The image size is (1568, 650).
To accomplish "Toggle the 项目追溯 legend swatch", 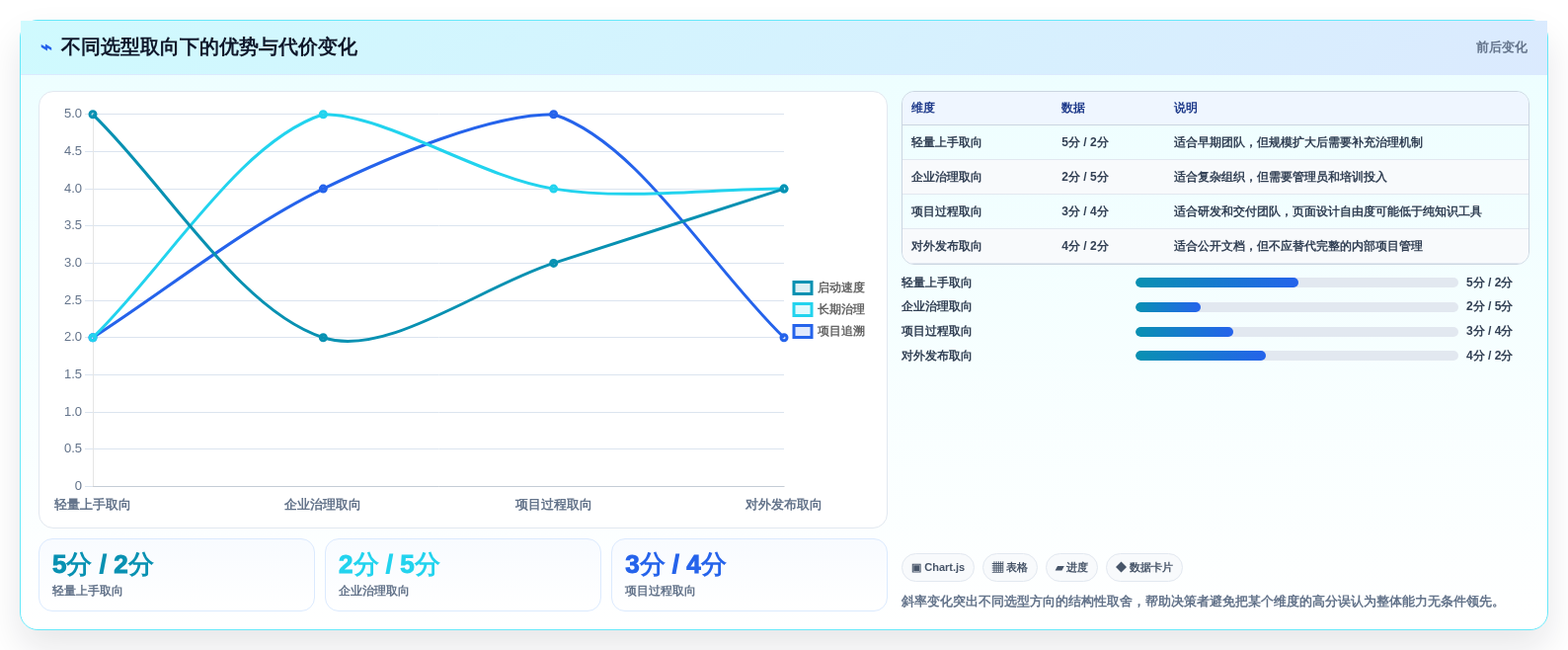I will click(803, 331).
